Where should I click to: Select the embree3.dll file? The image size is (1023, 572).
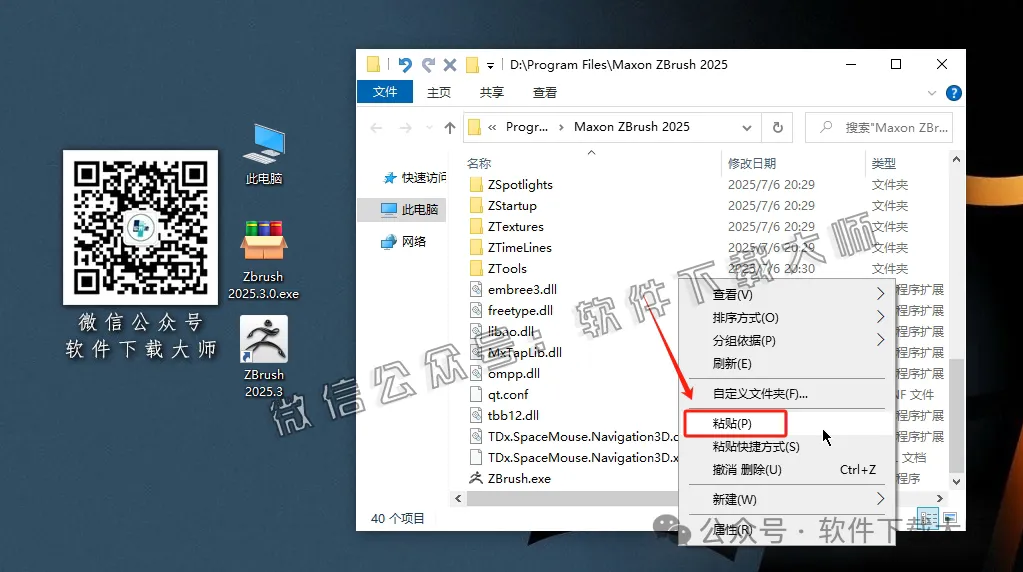pos(522,290)
